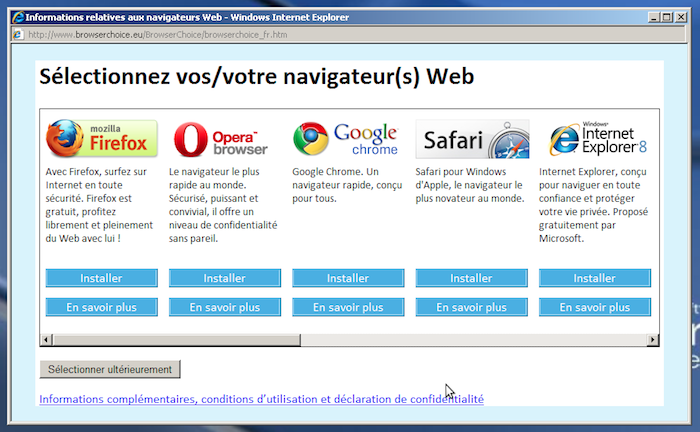Click the Internet Explorer 8 logo
This screenshot has width=700, height=432.
click(597, 139)
